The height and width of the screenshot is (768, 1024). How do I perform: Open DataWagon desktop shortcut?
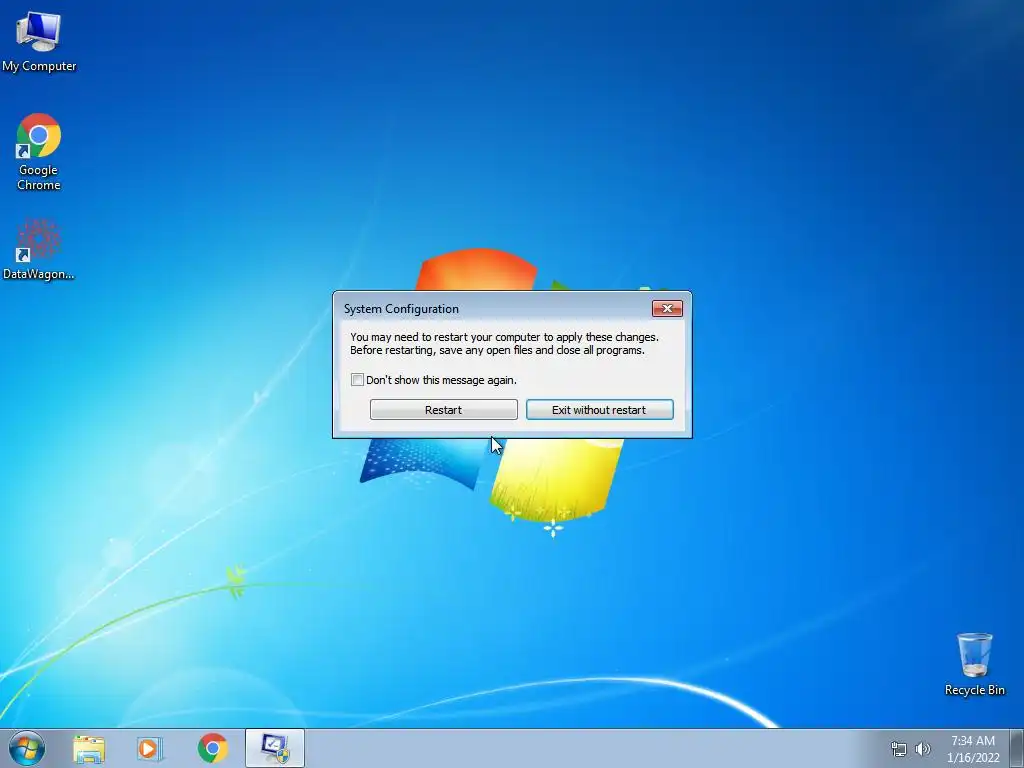(x=39, y=249)
